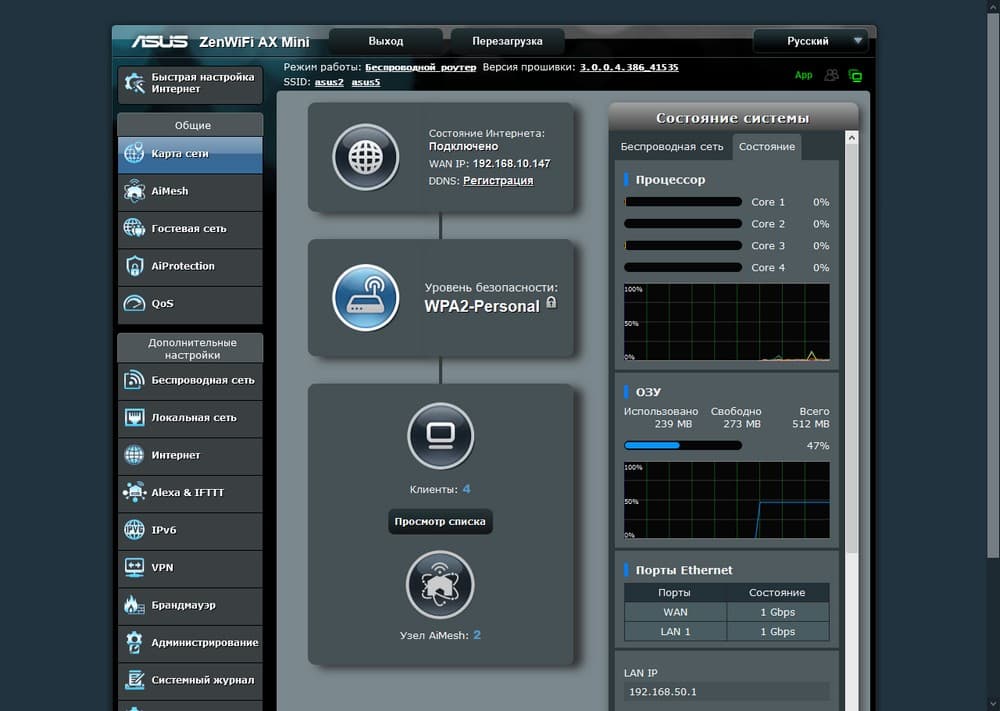1000x711 pixels.
Task: Click the Выход logout button
Action: [x=386, y=41]
